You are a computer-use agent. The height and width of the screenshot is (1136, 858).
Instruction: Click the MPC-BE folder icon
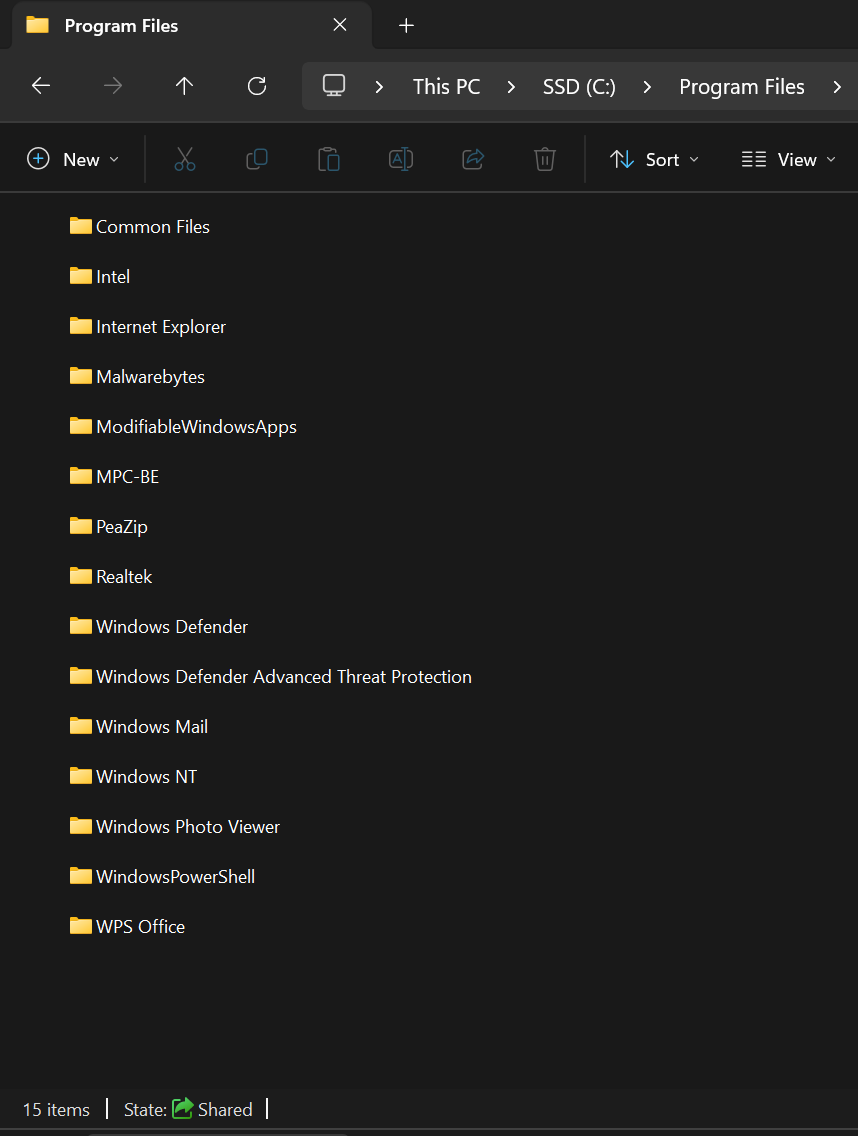(x=80, y=476)
